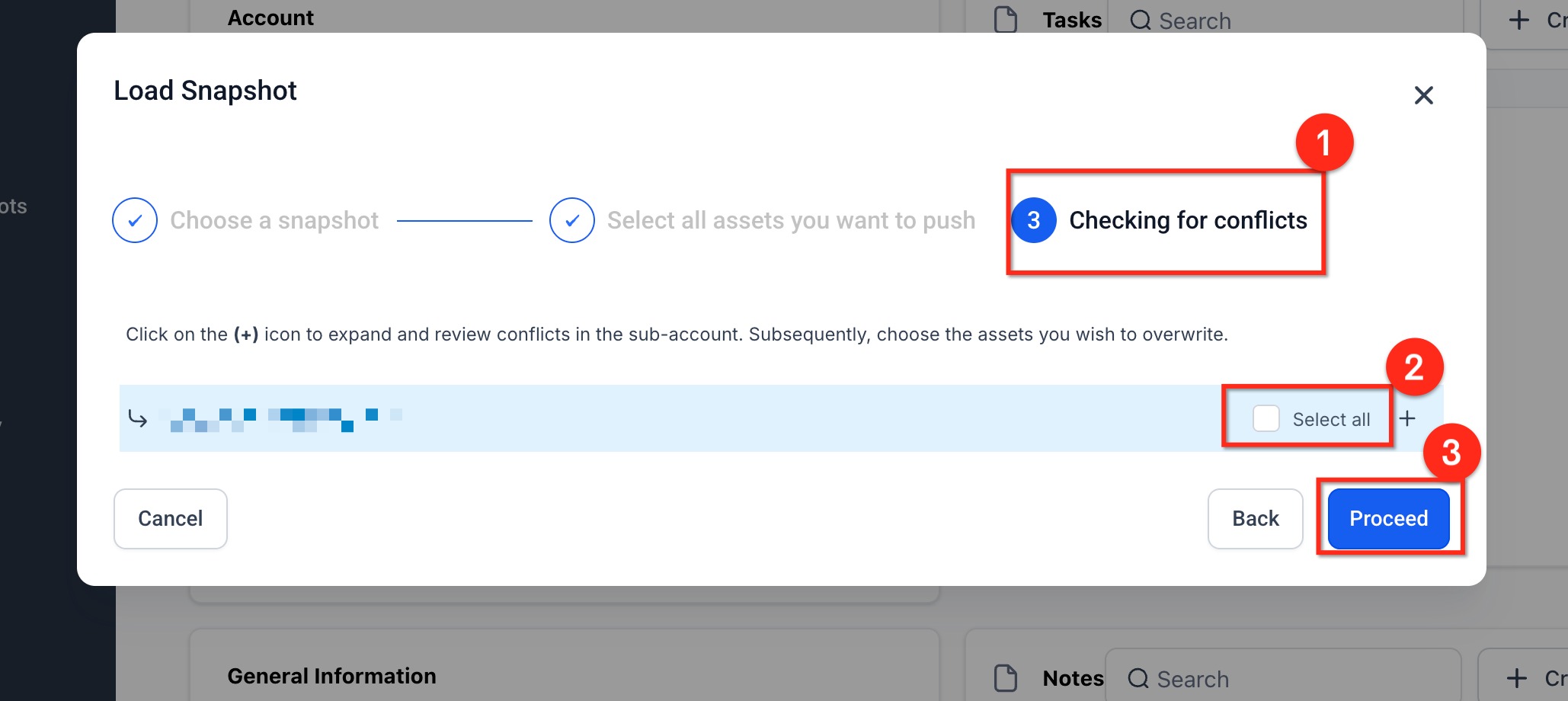The height and width of the screenshot is (701, 1568).
Task: Click the Notes search field
Action: coord(1284,677)
